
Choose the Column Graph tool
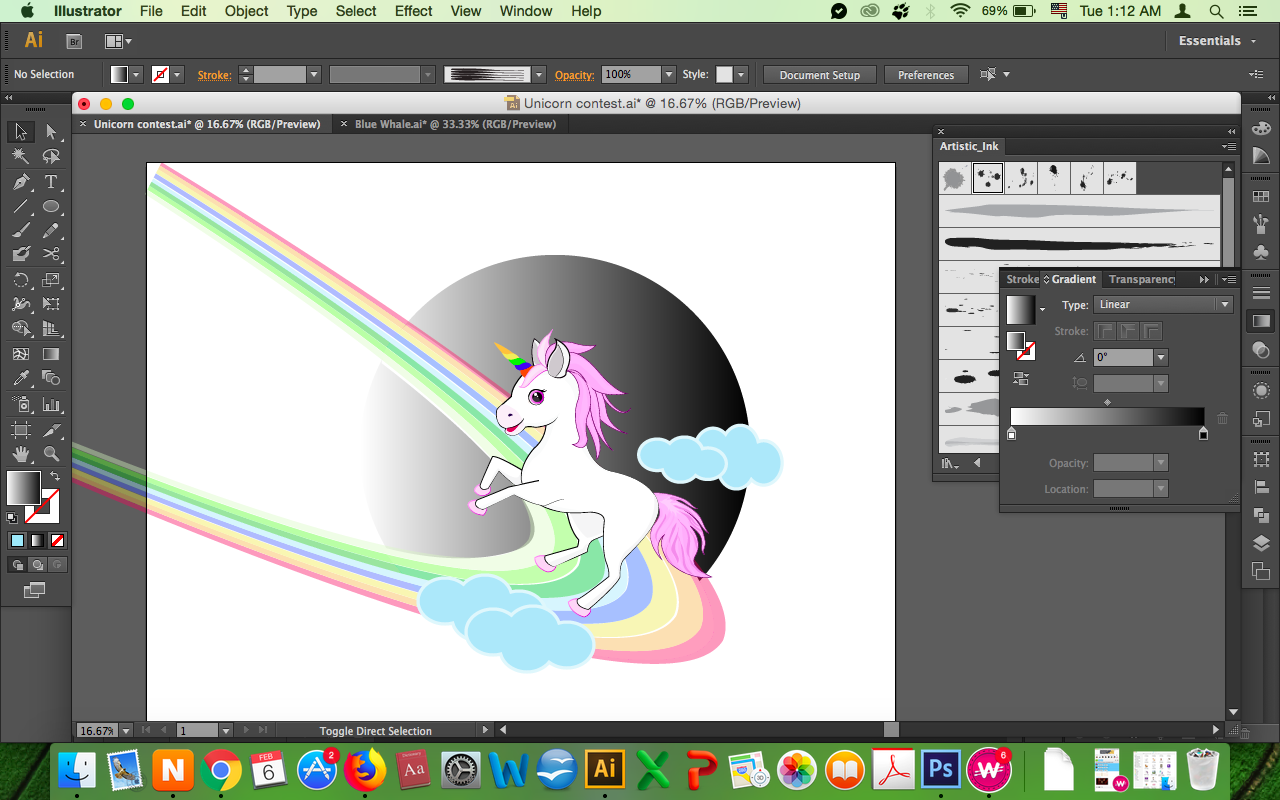(51, 404)
